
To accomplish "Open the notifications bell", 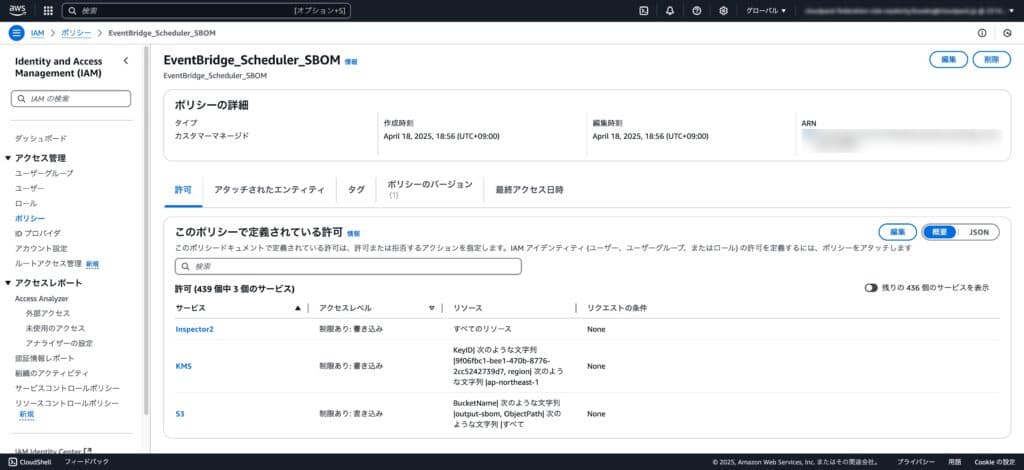I will click(670, 10).
